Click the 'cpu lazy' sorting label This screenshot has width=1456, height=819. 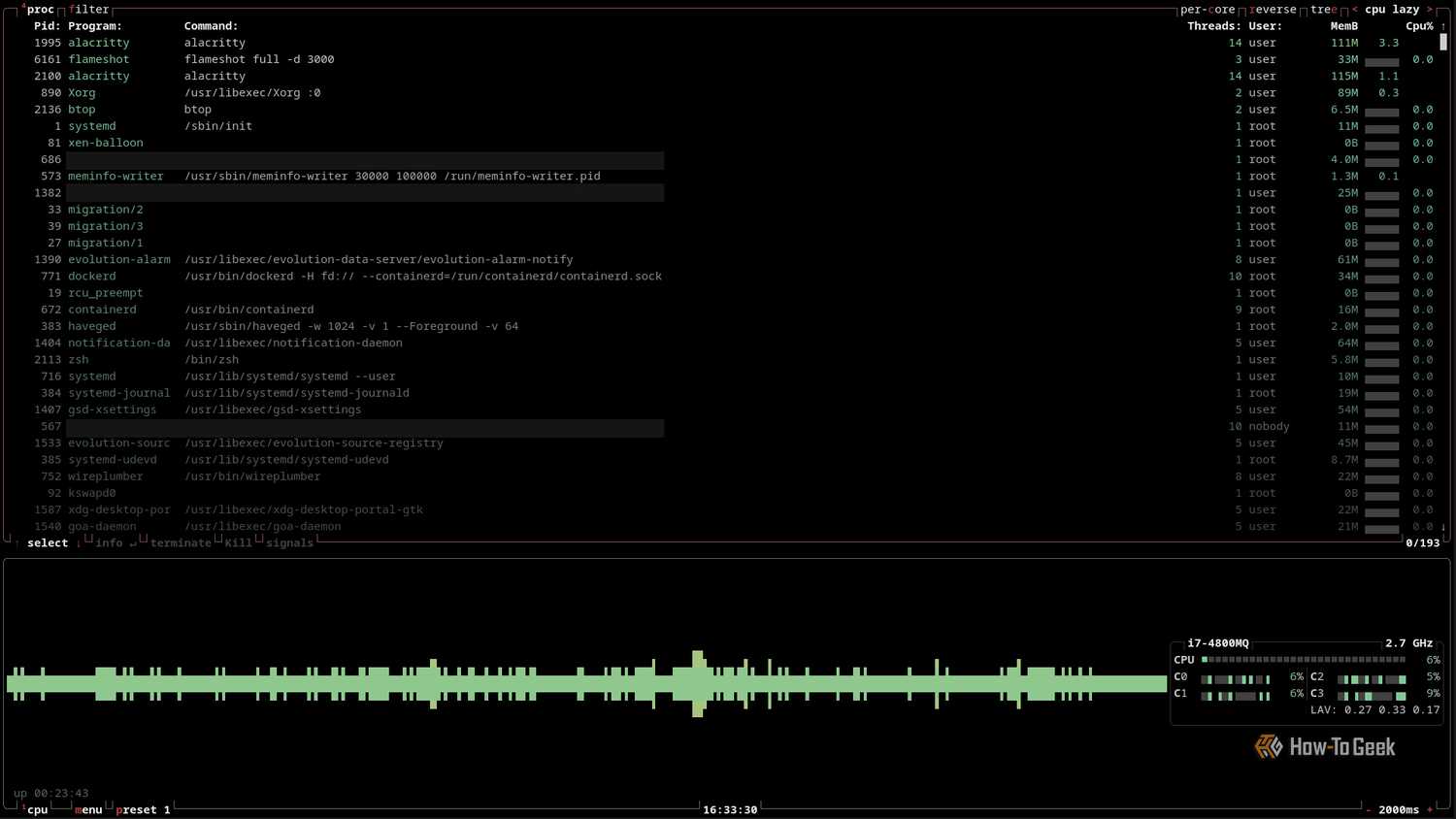pos(1392,10)
